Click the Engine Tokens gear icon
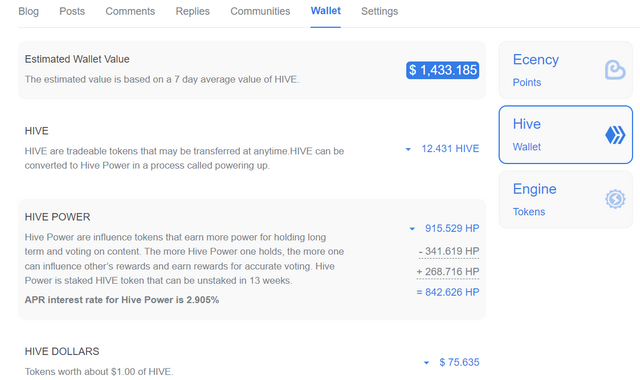This screenshot has width=640, height=380. [x=615, y=199]
